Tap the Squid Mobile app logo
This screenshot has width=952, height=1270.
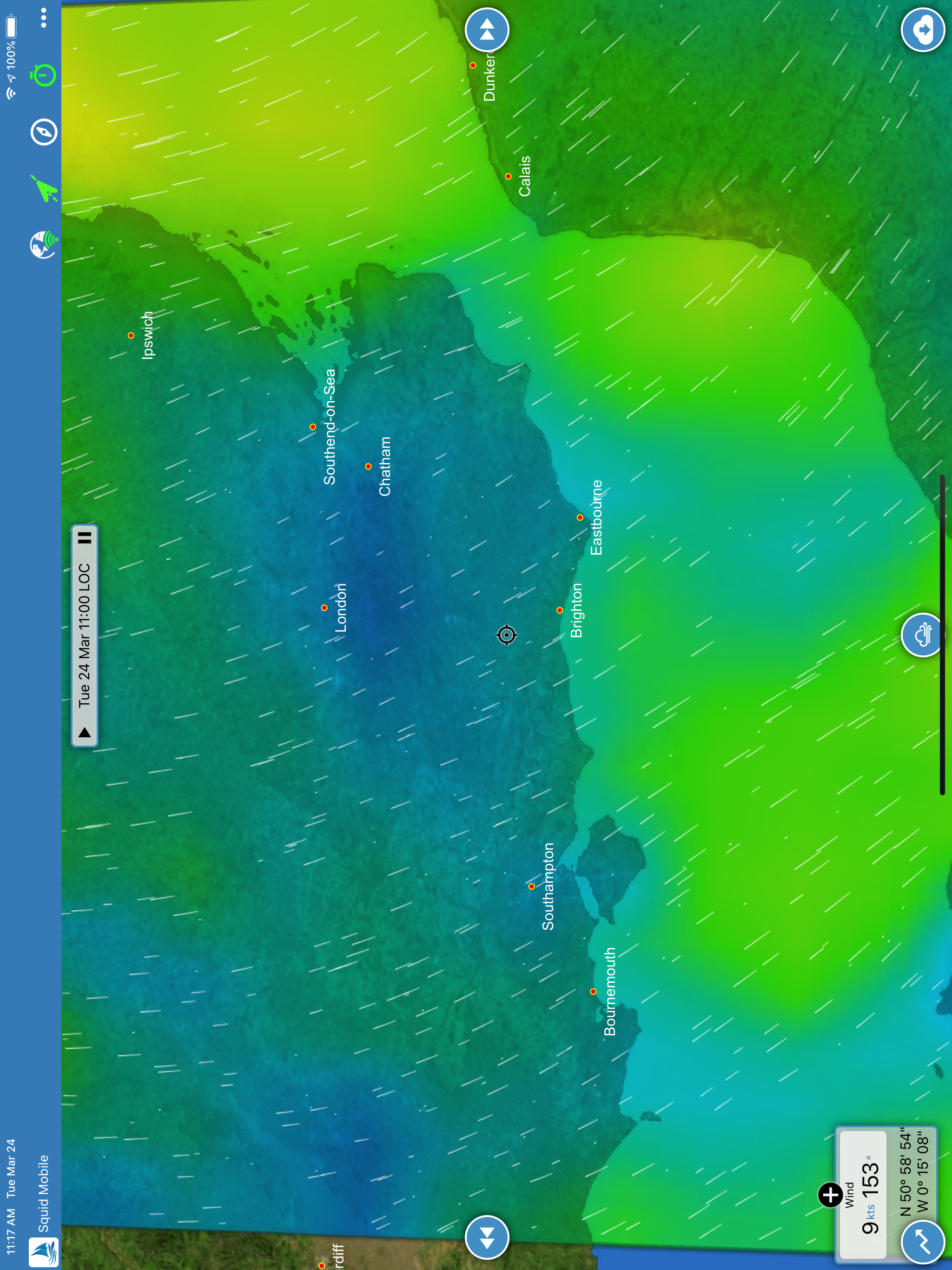tap(44, 1253)
